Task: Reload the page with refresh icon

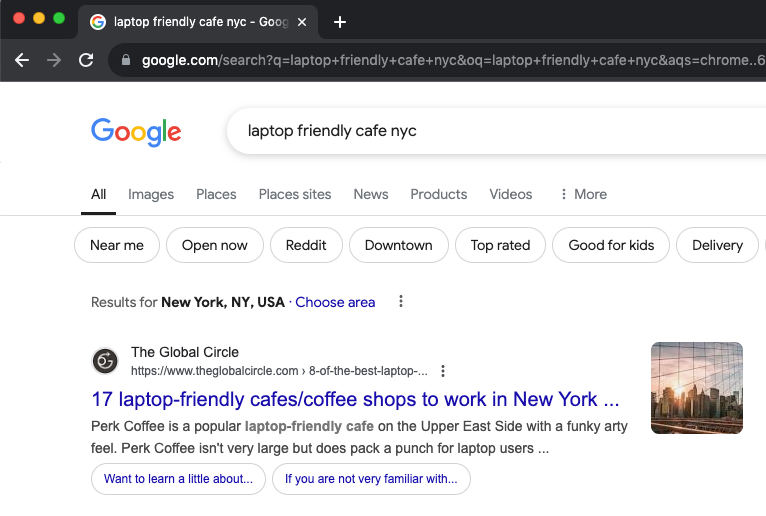Action: [x=86, y=60]
